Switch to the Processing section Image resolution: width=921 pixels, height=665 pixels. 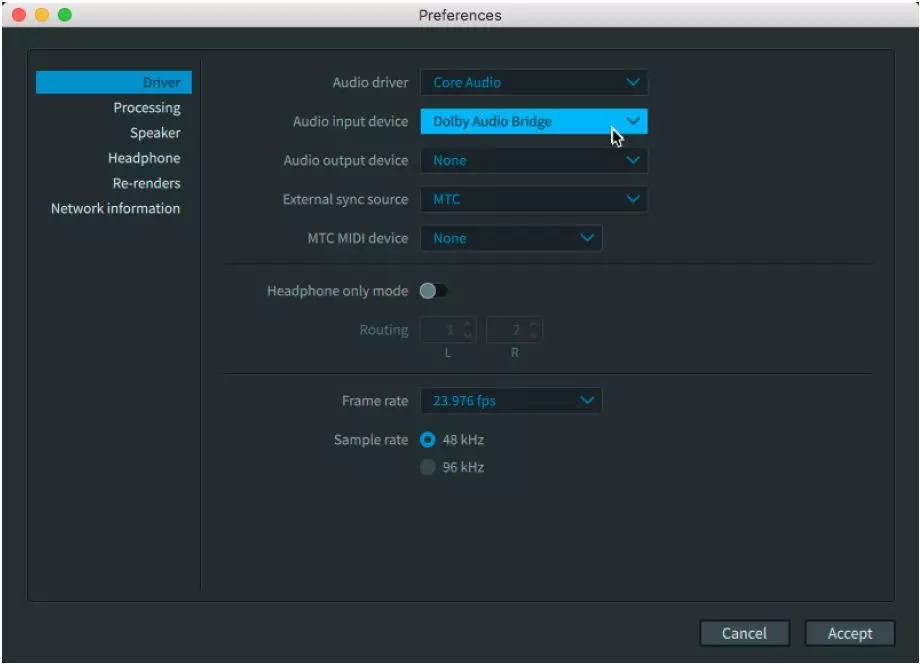147,108
